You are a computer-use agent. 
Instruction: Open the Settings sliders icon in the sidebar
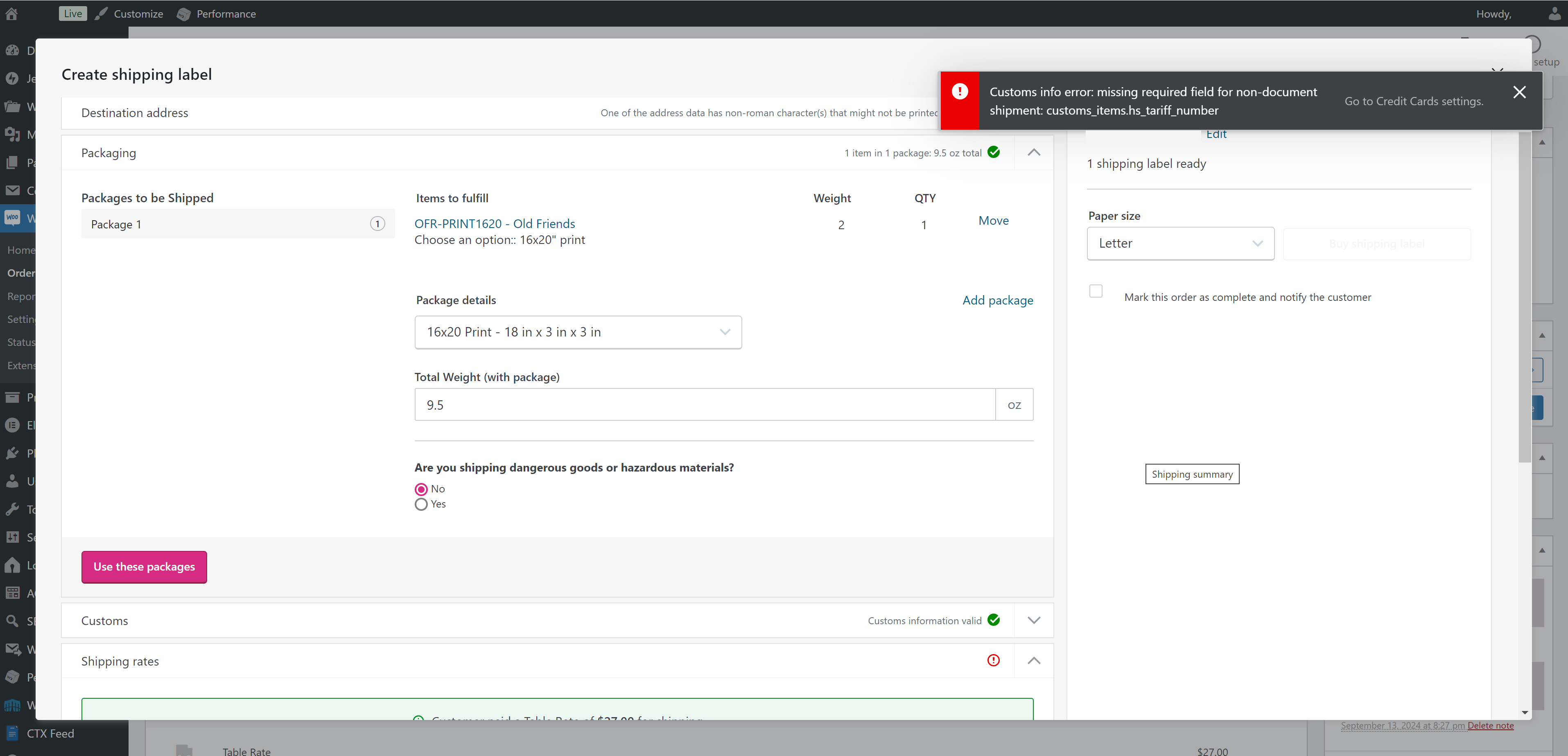coord(12,537)
